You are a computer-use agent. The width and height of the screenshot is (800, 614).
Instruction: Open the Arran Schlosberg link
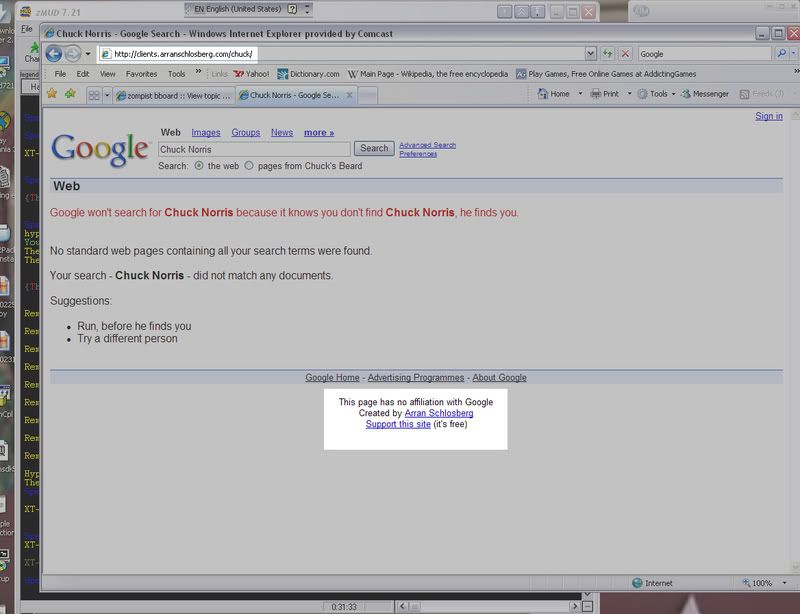[439, 413]
